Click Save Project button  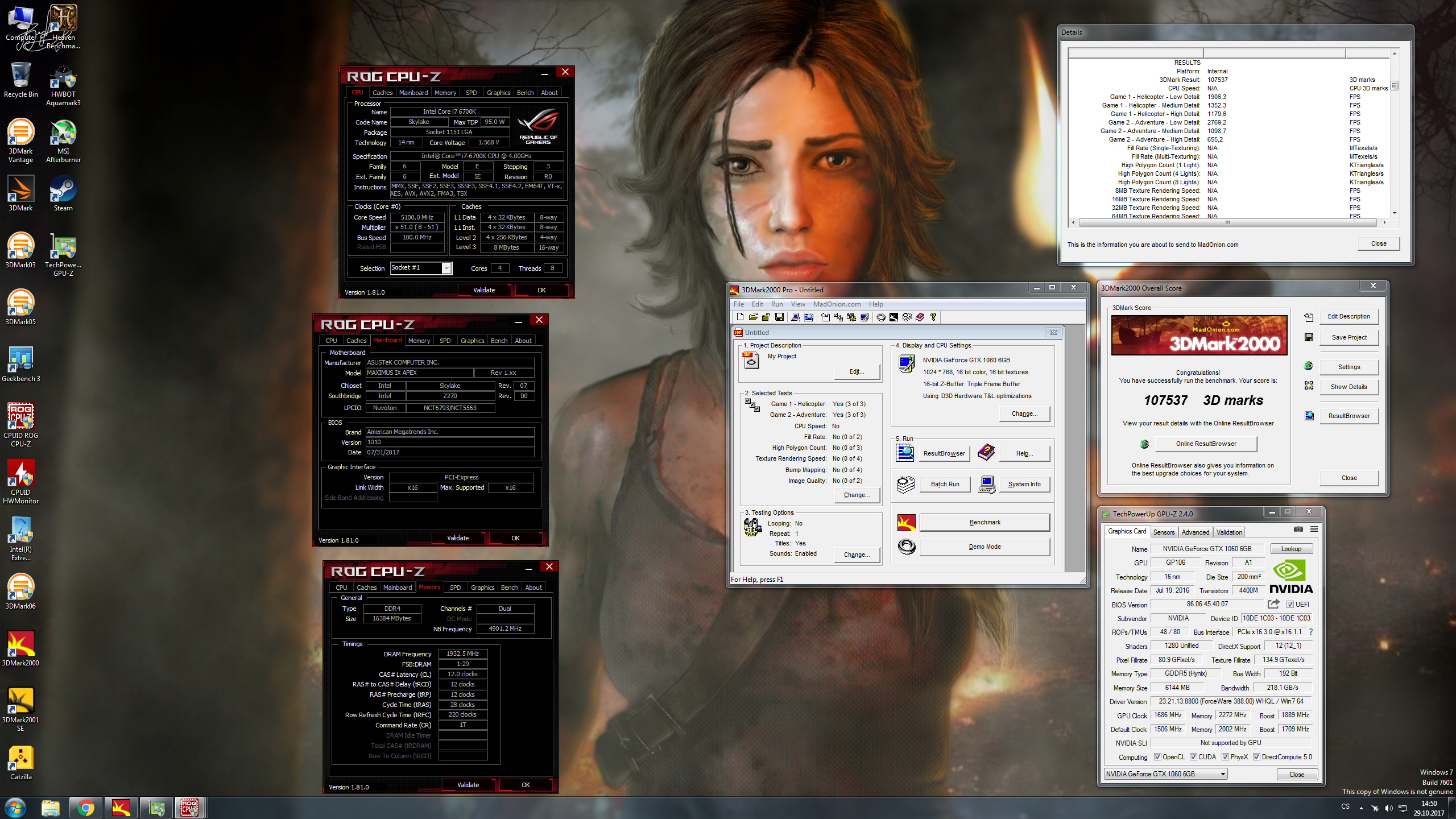coord(1349,337)
